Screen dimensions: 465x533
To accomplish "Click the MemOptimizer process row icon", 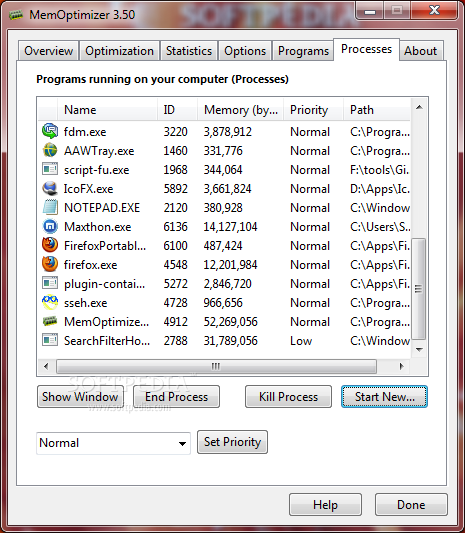I will [x=50, y=321].
